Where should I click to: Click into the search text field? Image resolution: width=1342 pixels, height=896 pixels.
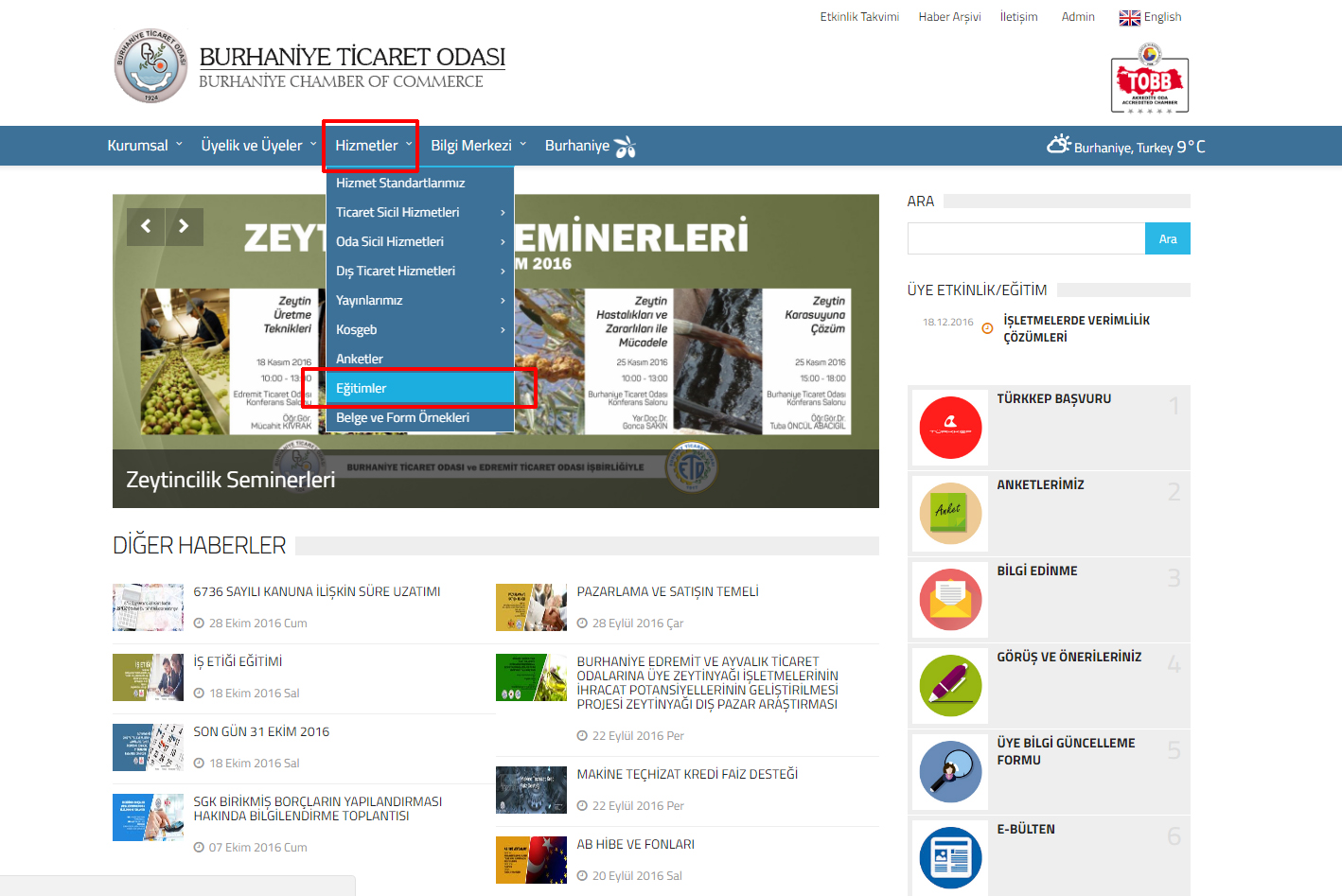point(1026,239)
